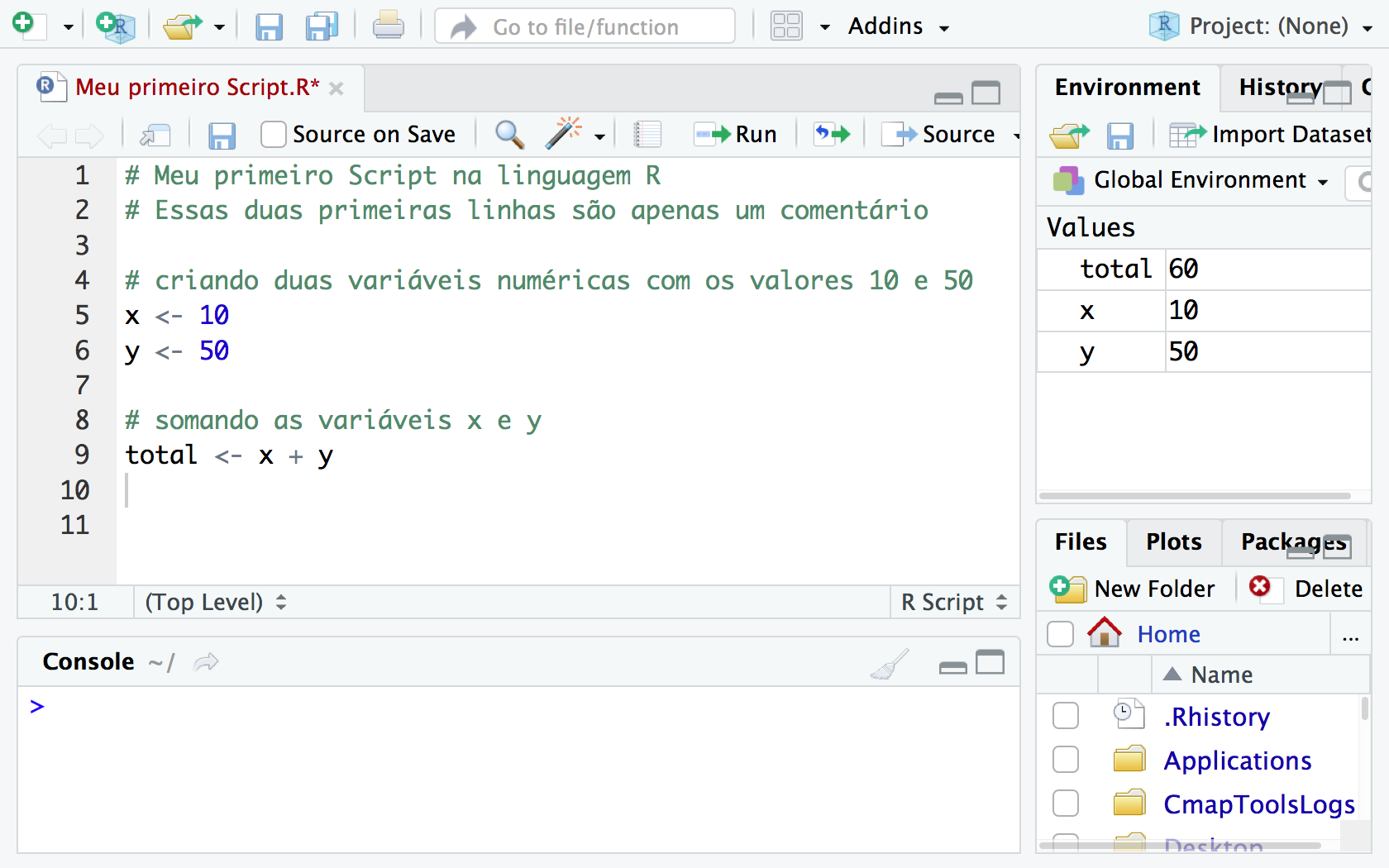Minimize the Console pane
This screenshot has width=1389, height=868.
tap(953, 667)
